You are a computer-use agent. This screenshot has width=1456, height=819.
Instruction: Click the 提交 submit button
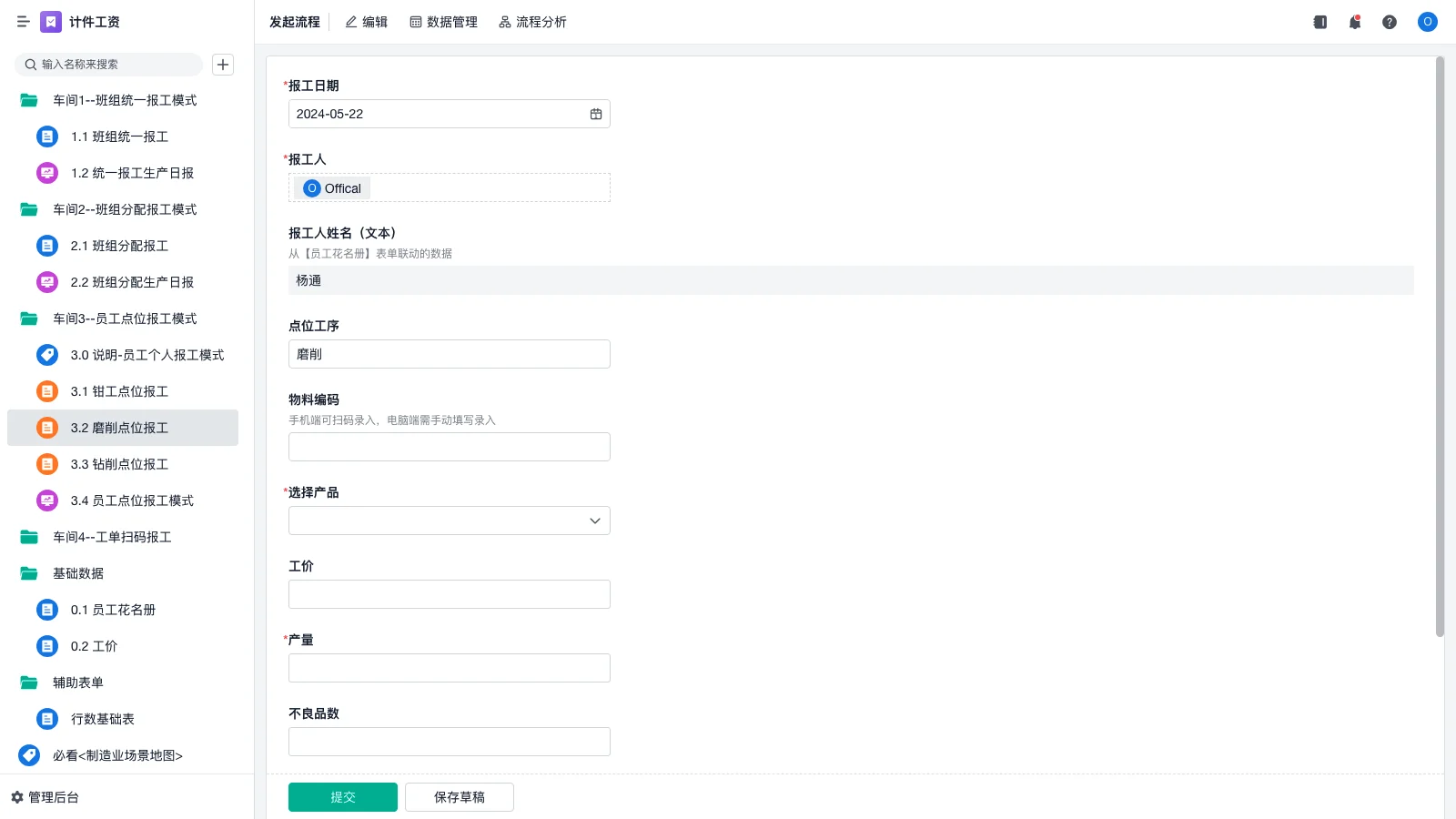[x=342, y=796]
